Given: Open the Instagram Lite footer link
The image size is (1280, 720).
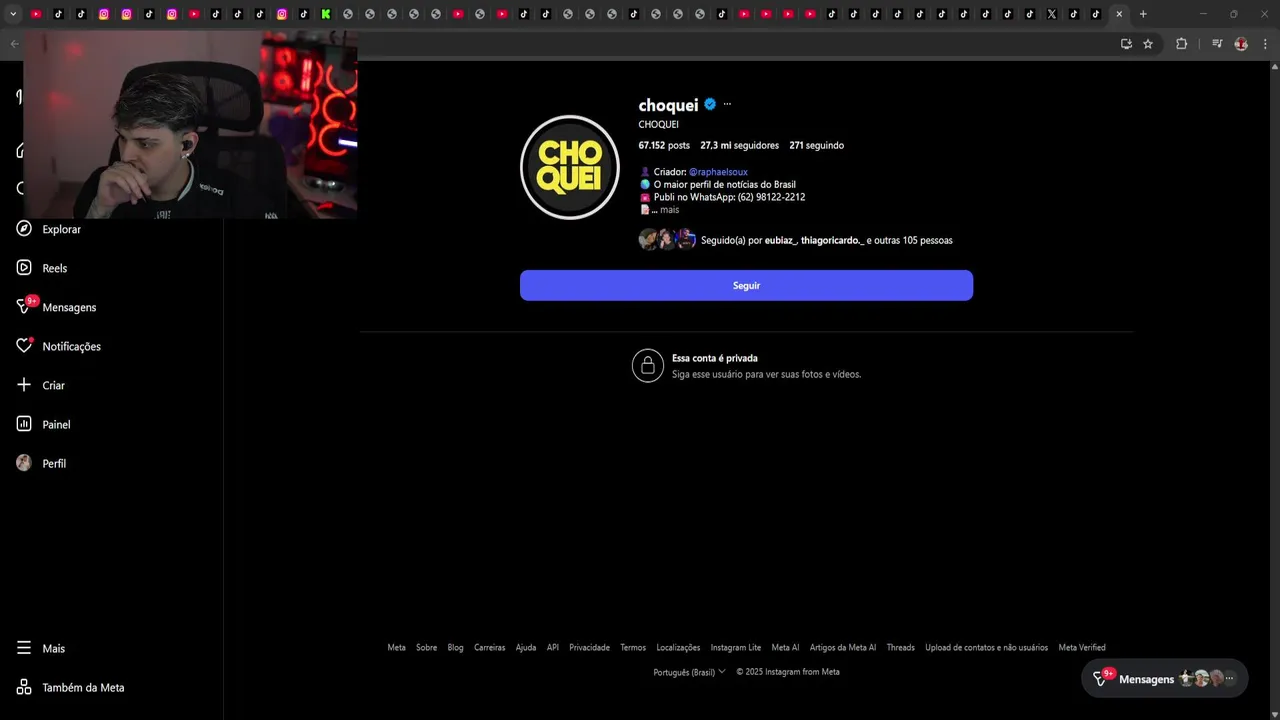Looking at the screenshot, I should click(x=736, y=647).
